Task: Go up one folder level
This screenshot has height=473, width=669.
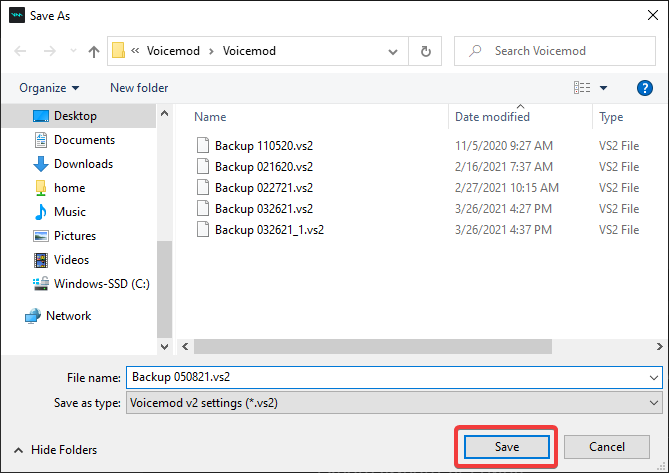Action: pos(94,52)
